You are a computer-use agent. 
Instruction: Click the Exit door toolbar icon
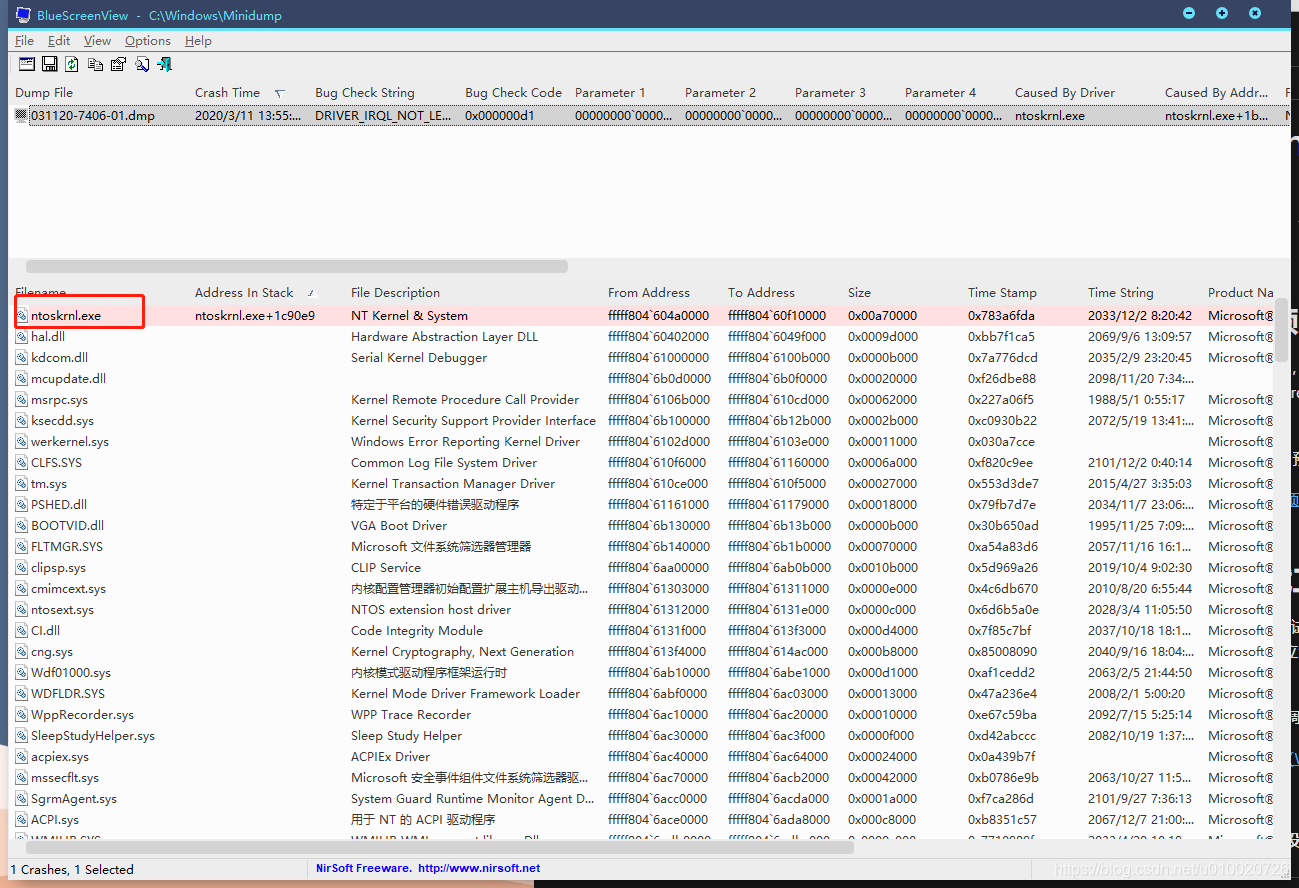click(165, 64)
